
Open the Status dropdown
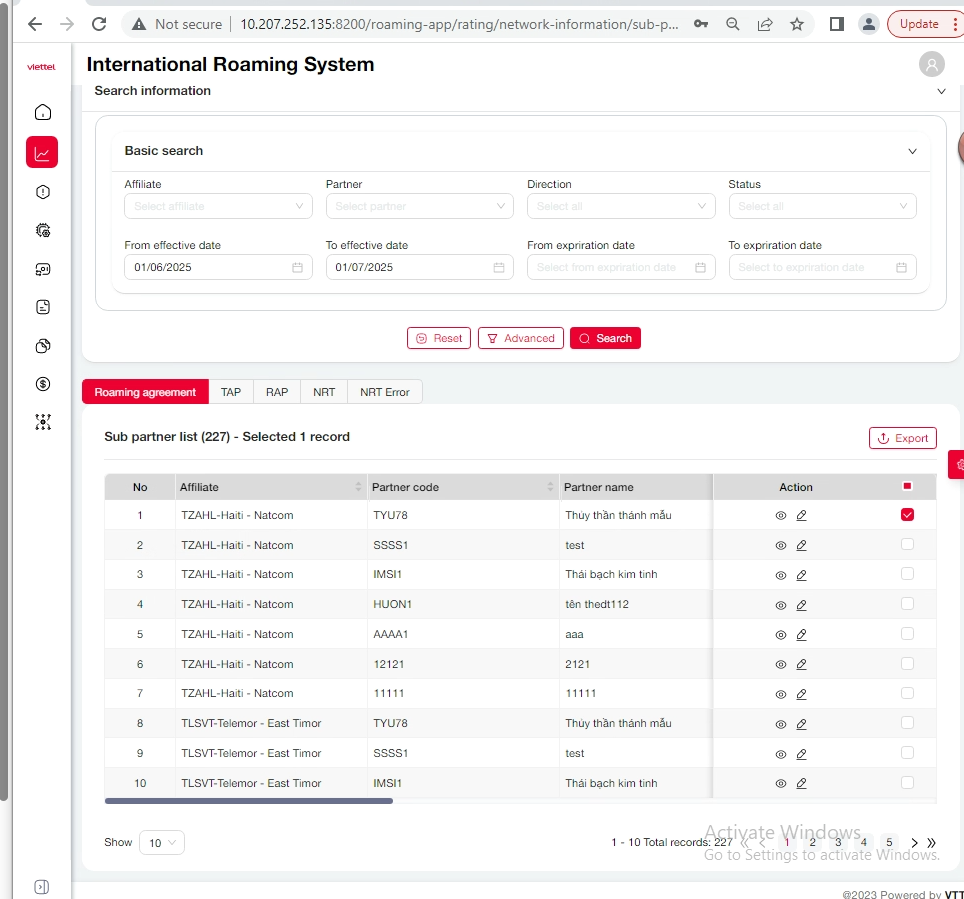click(x=822, y=207)
